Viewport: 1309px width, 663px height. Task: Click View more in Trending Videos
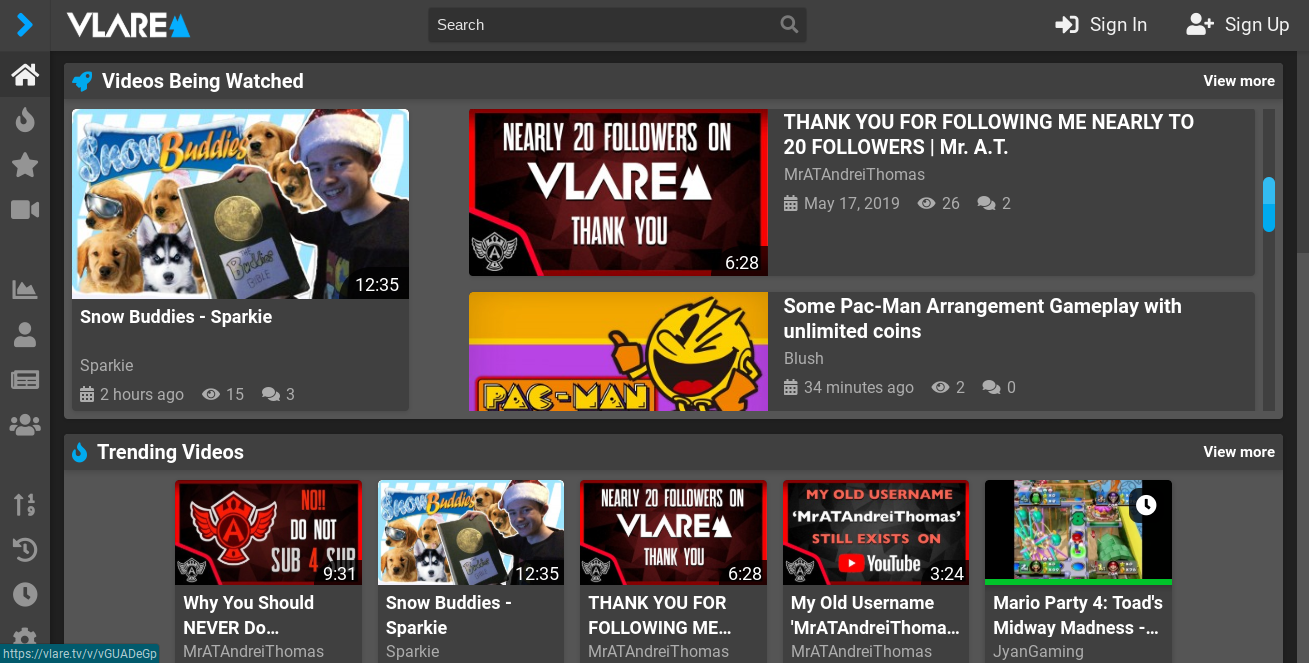tap(1239, 452)
